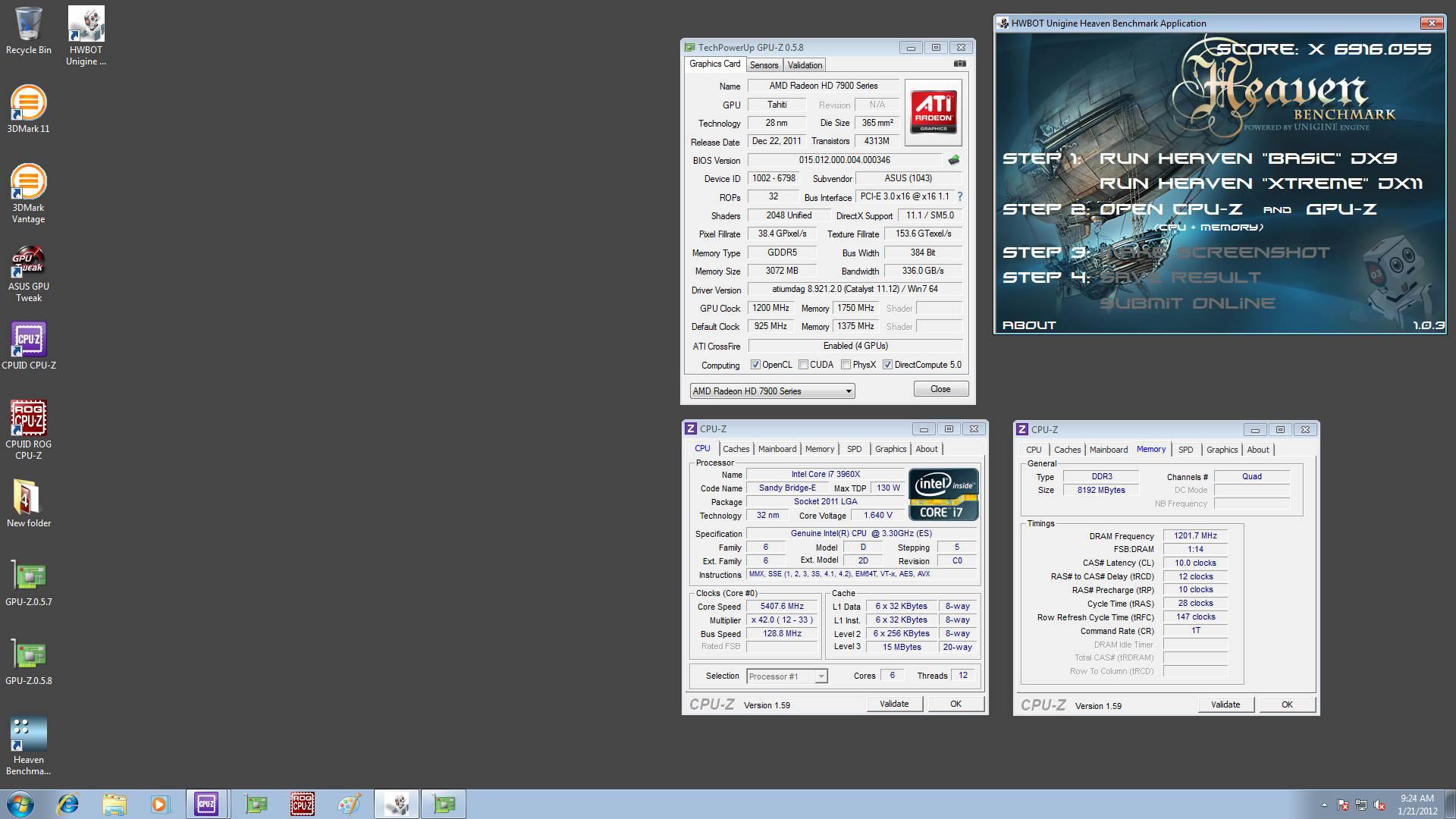Click the GPU Clock 1200 MHz value
Image resolution: width=1456 pixels, height=819 pixels.
(770, 308)
